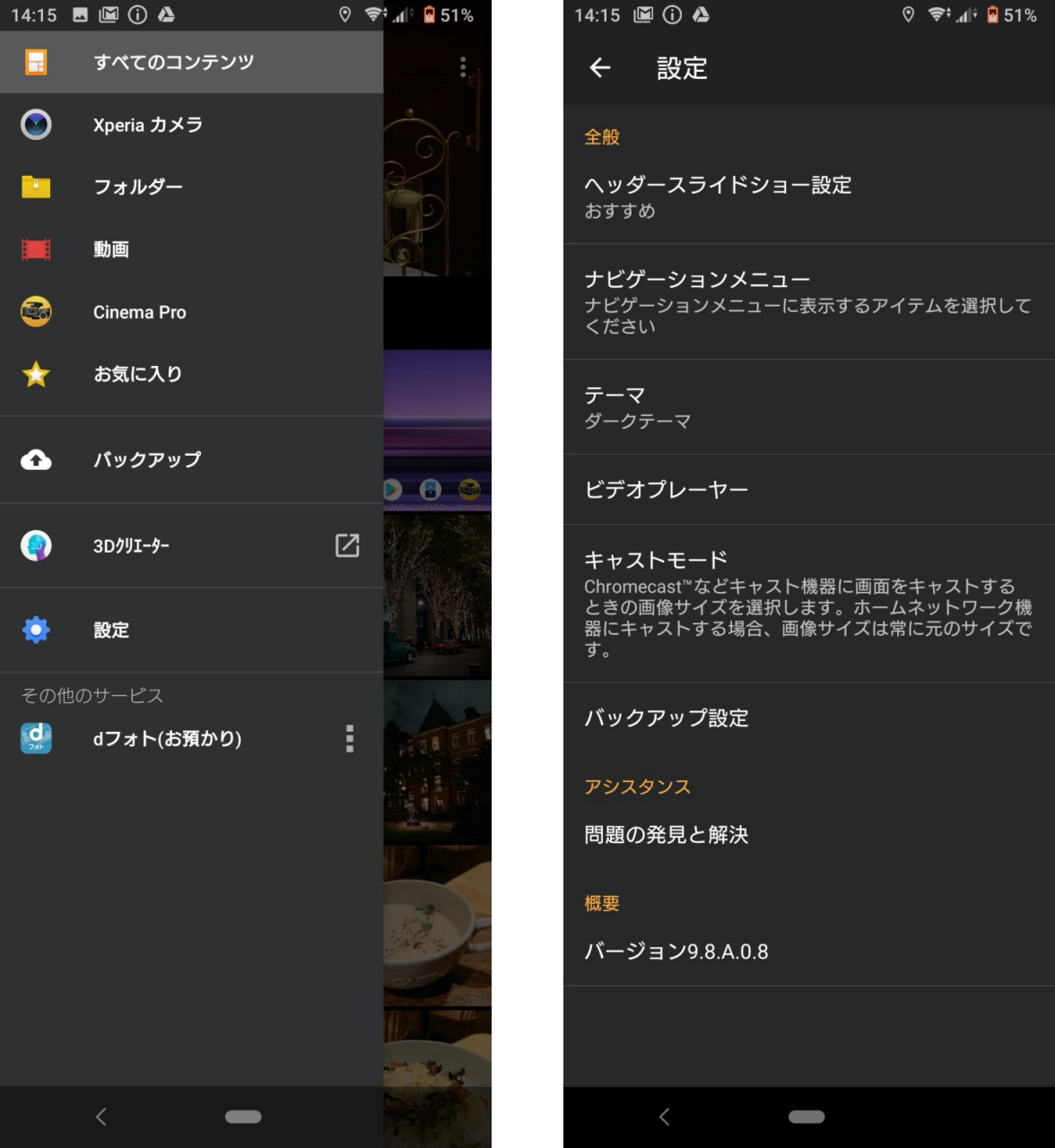This screenshot has width=1055, height=1148.
Task: Select the yellow フォルダー folder icon
Action: (x=36, y=187)
